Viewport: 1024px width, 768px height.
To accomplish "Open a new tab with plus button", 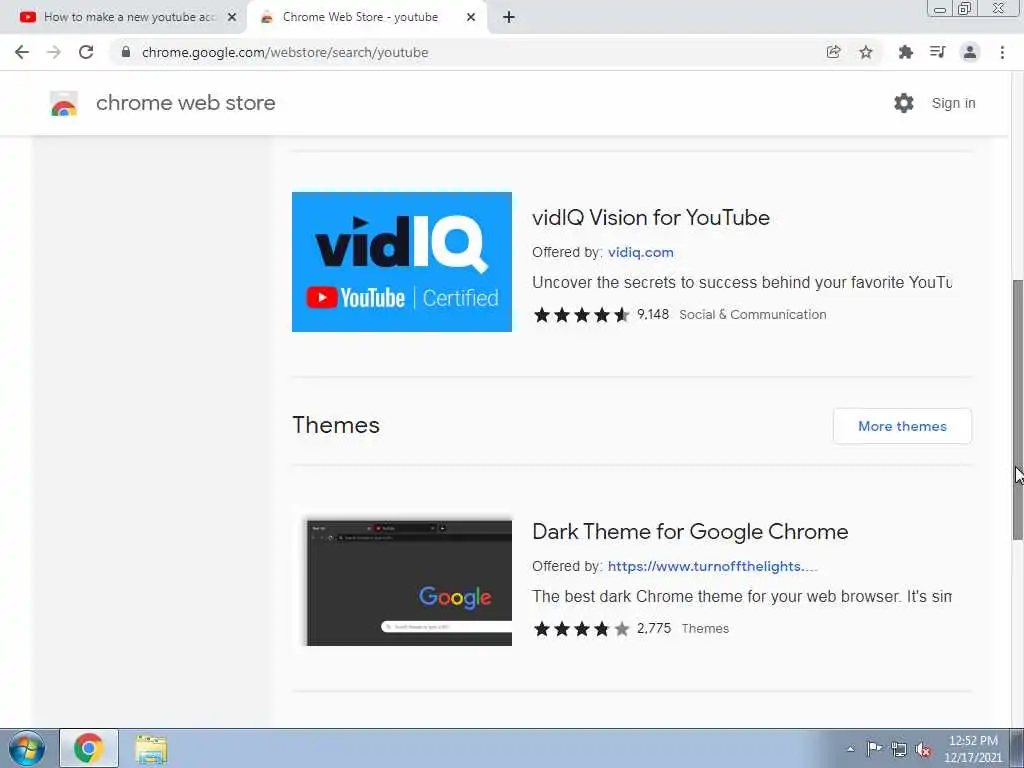I will pyautogui.click(x=509, y=17).
